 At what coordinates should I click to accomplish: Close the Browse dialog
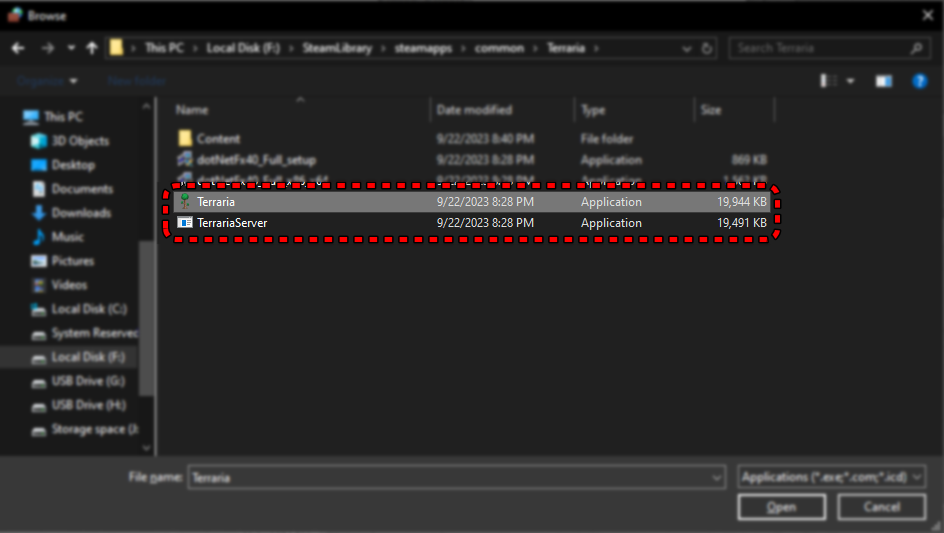tap(928, 15)
